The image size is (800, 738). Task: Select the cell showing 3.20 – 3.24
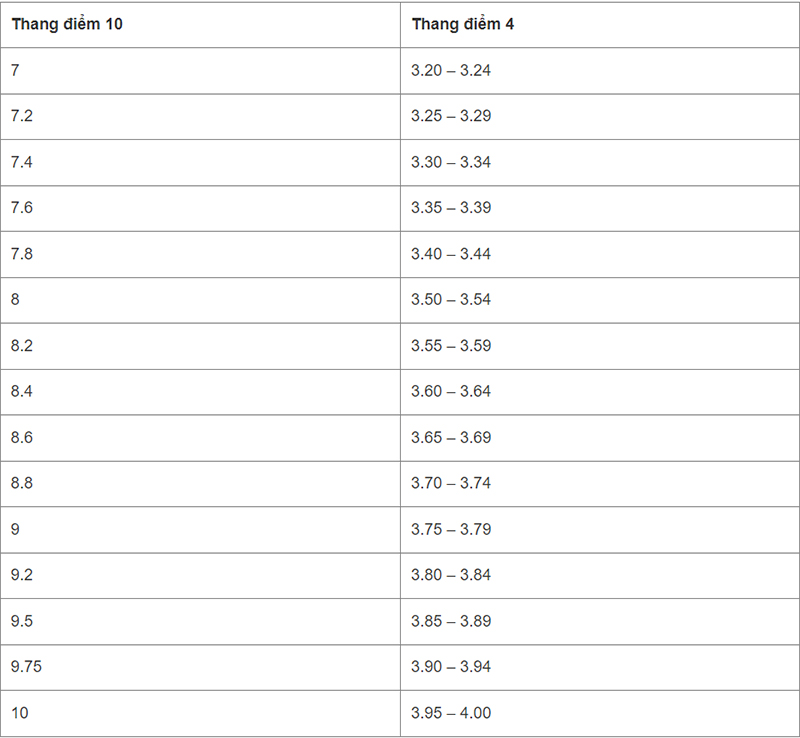[x=599, y=71]
